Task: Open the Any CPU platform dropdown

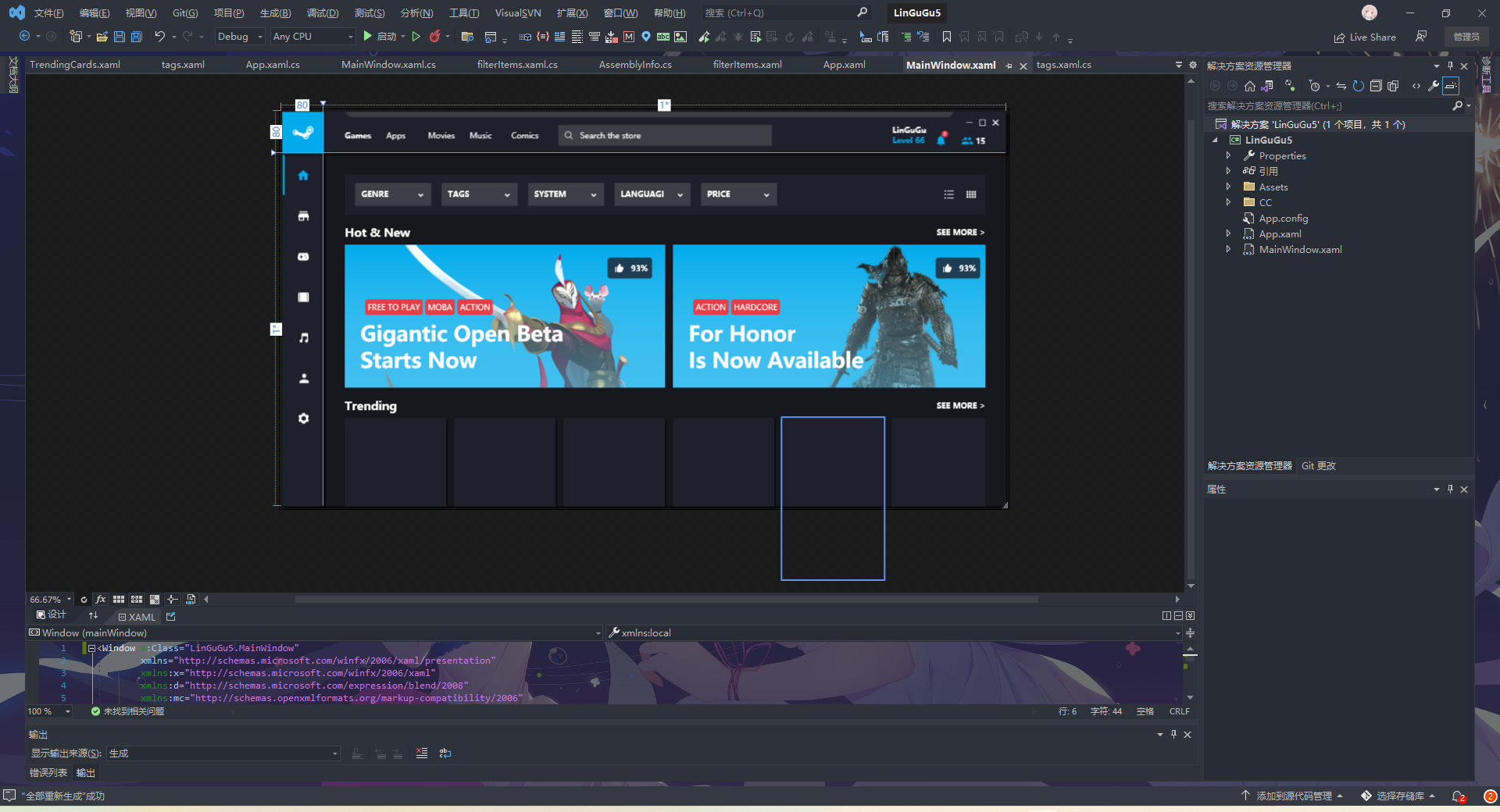Action: pos(312,37)
